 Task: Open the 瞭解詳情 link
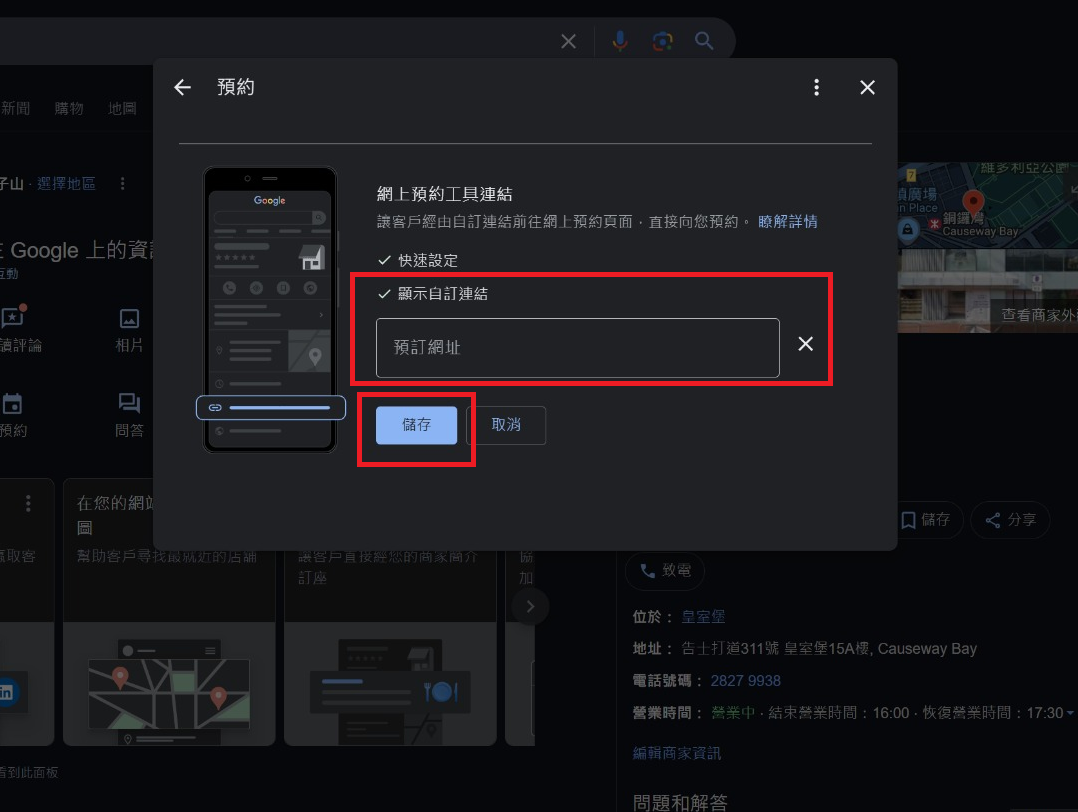click(x=787, y=221)
